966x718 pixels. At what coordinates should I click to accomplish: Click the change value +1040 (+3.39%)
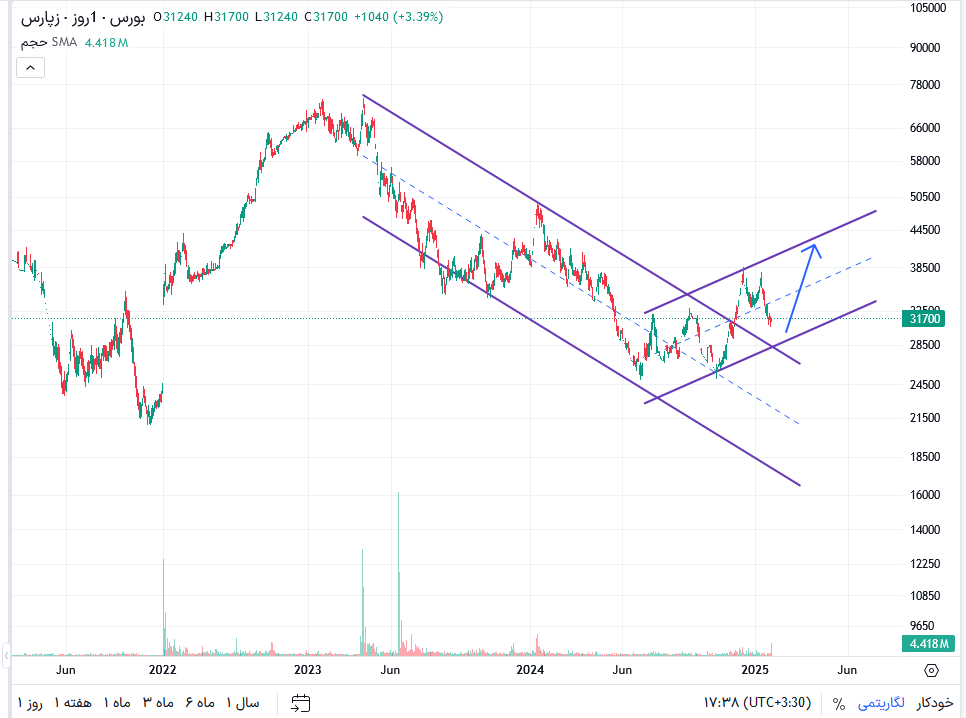(398, 17)
